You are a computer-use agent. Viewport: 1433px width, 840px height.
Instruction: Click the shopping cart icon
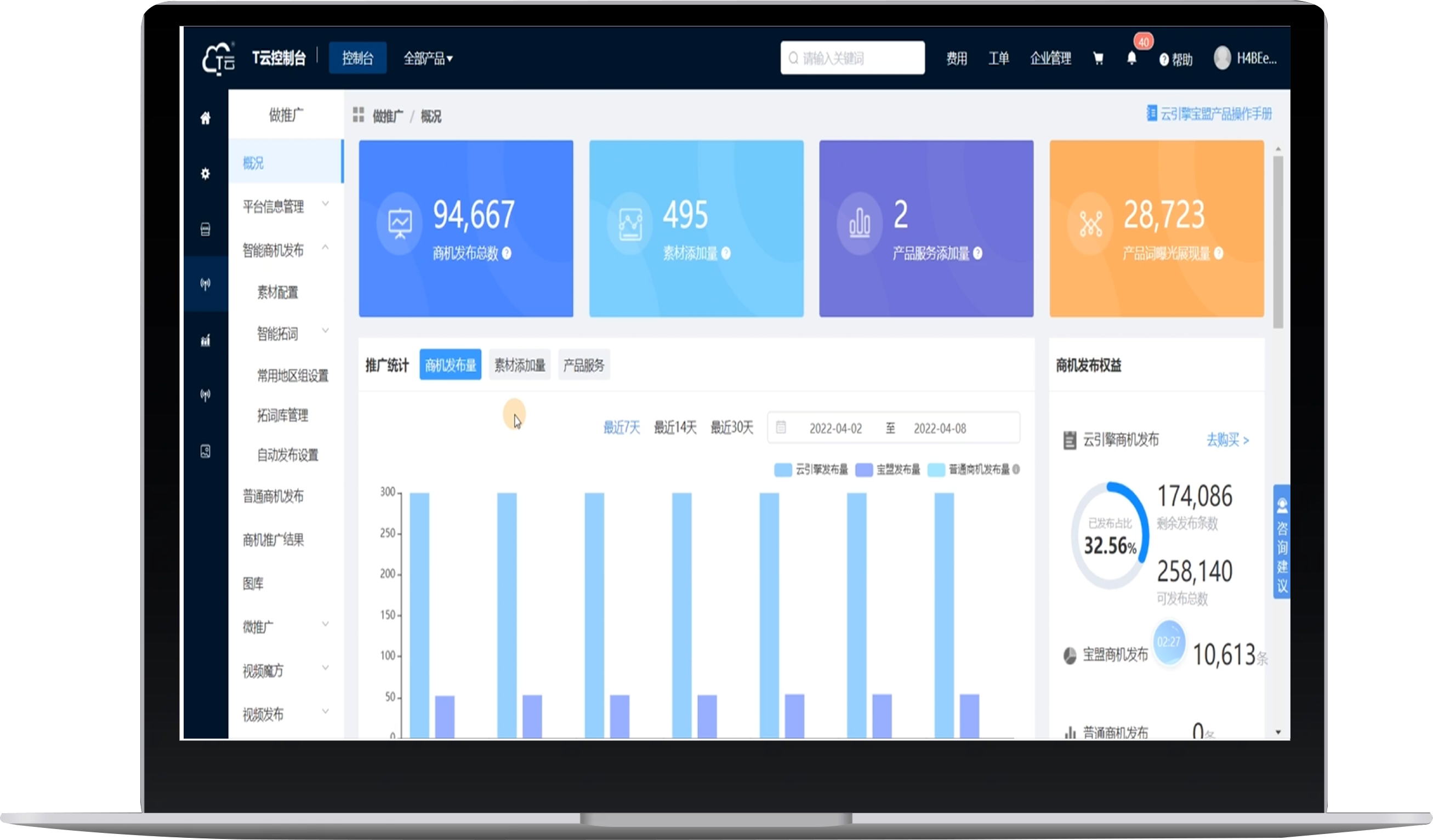(x=1098, y=59)
